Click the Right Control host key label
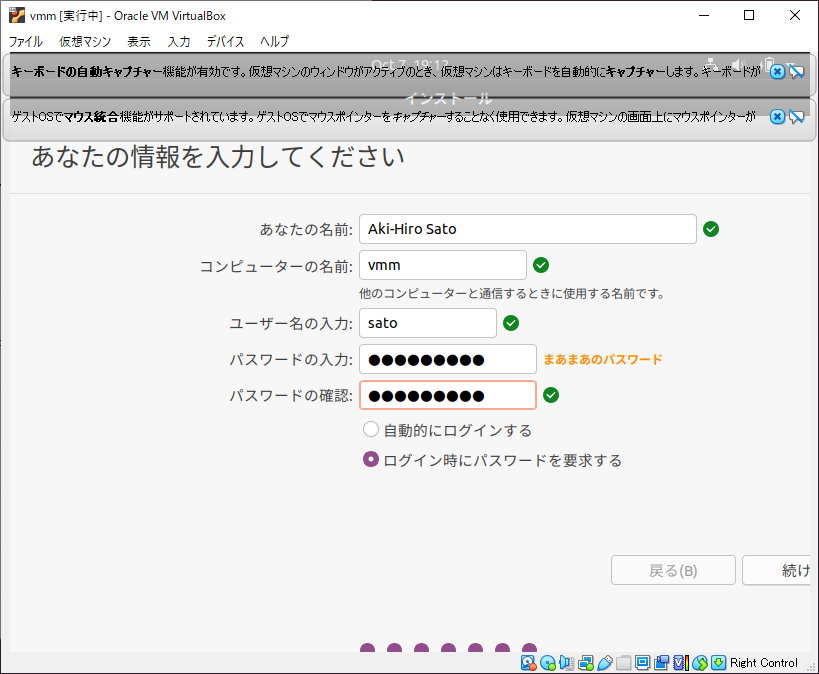 [x=764, y=663]
